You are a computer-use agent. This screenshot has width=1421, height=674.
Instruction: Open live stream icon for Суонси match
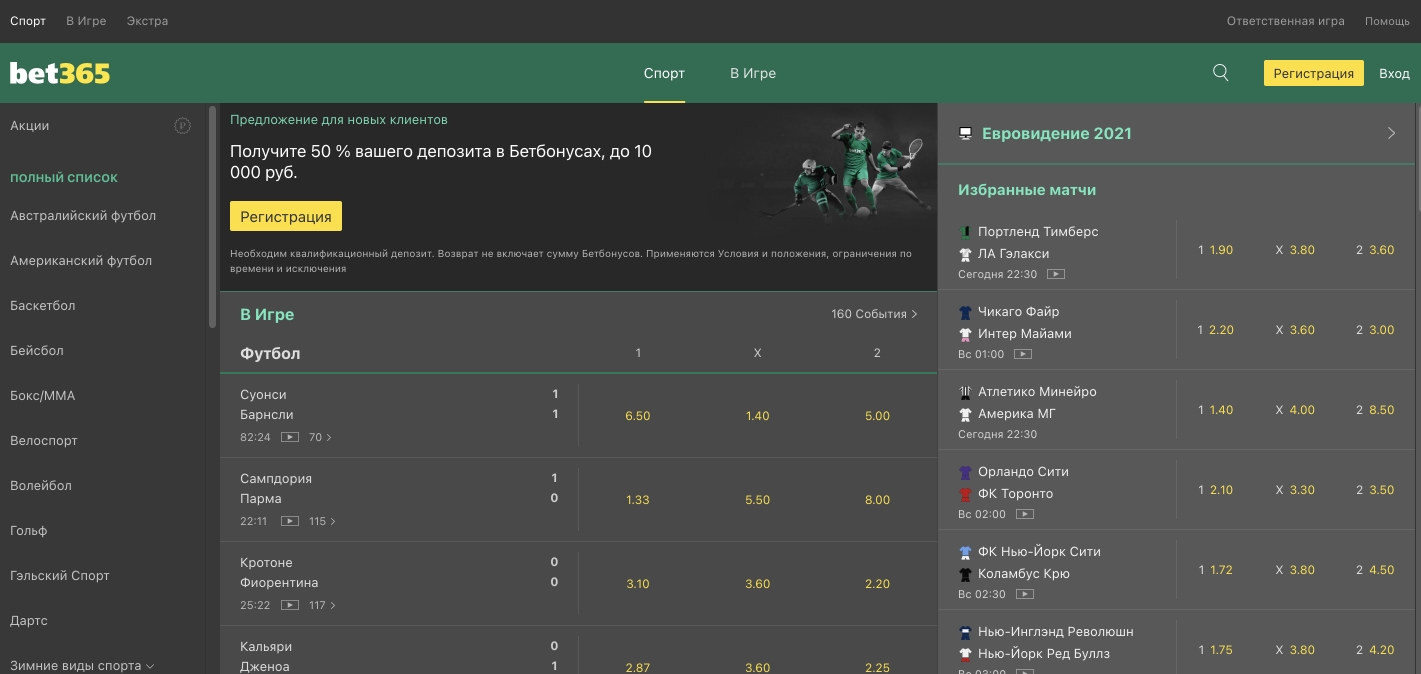click(x=290, y=437)
